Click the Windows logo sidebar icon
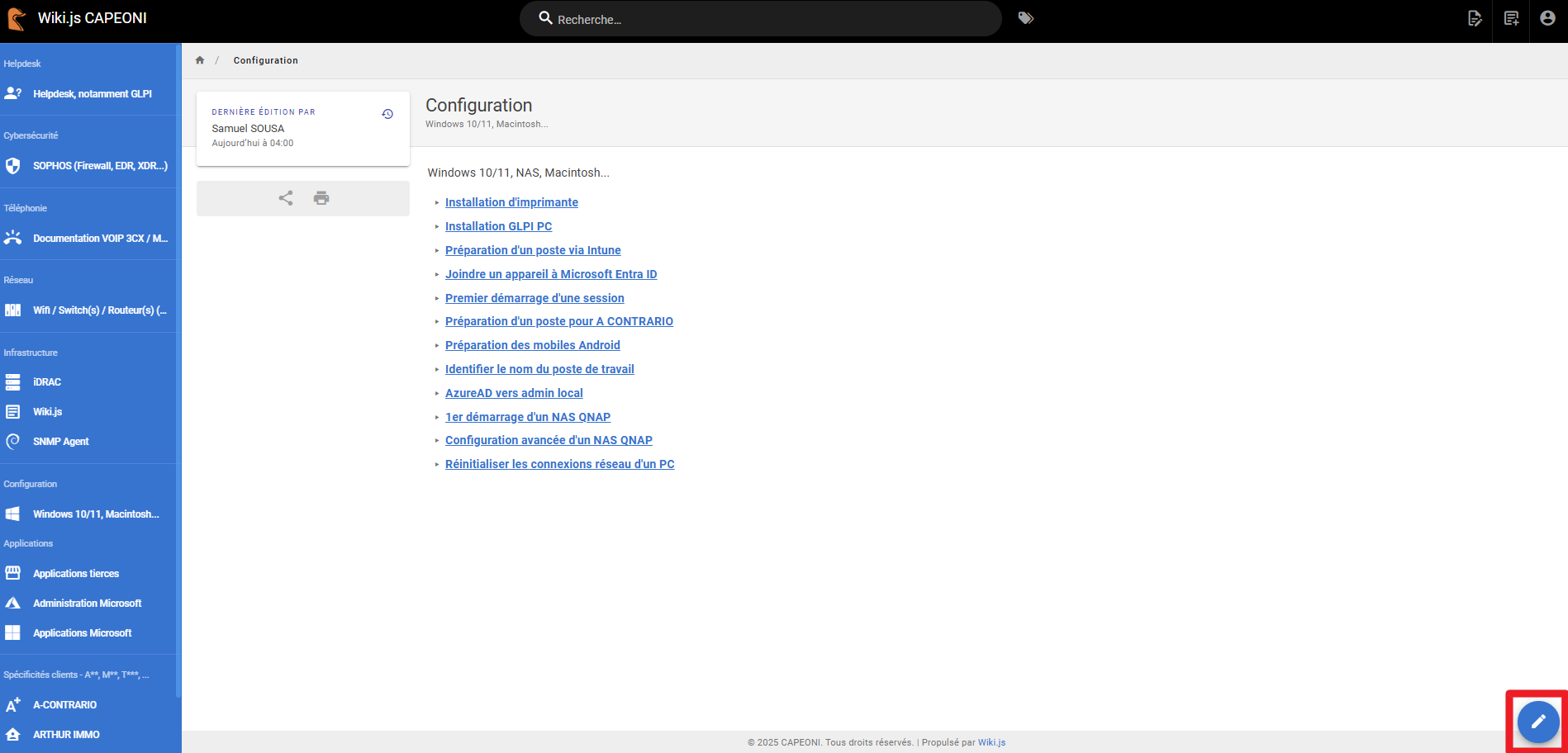Screen dimensions: 1568x753 [x=12, y=514]
